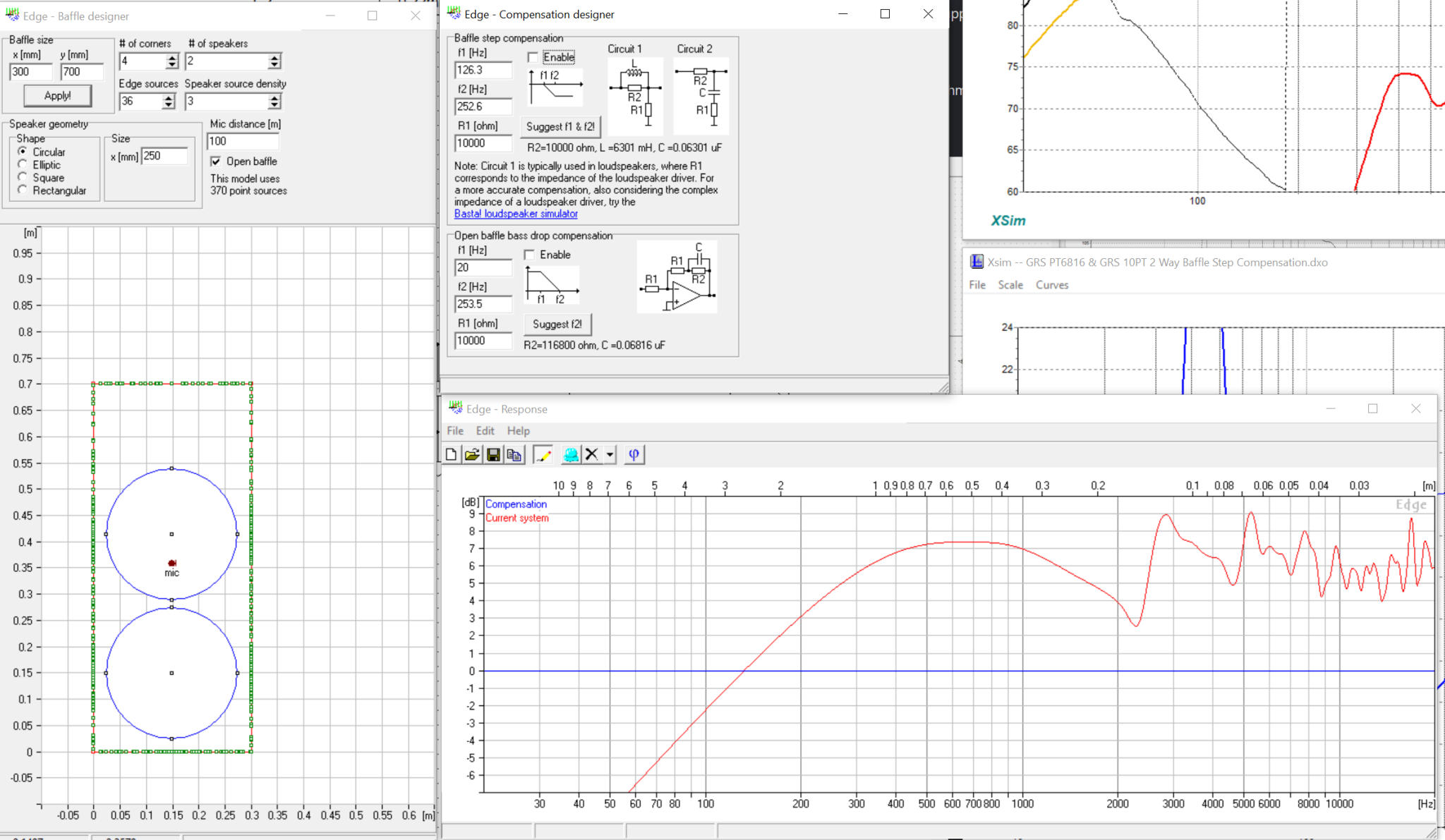The height and width of the screenshot is (840, 1445).
Task: Click the Mic distance field
Action: [243, 141]
